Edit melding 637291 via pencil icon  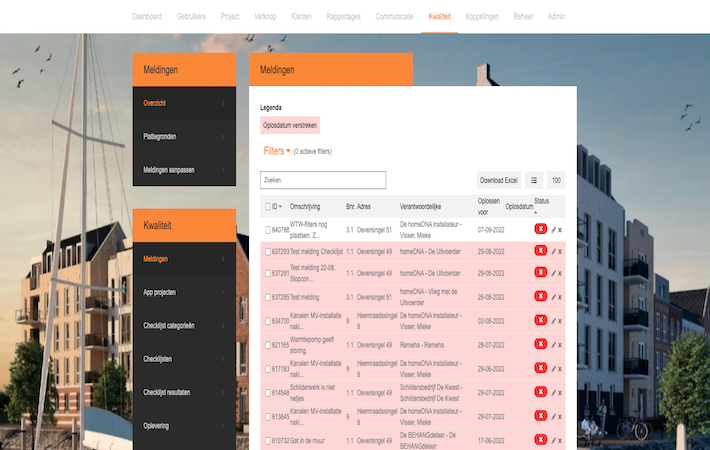(x=553, y=273)
